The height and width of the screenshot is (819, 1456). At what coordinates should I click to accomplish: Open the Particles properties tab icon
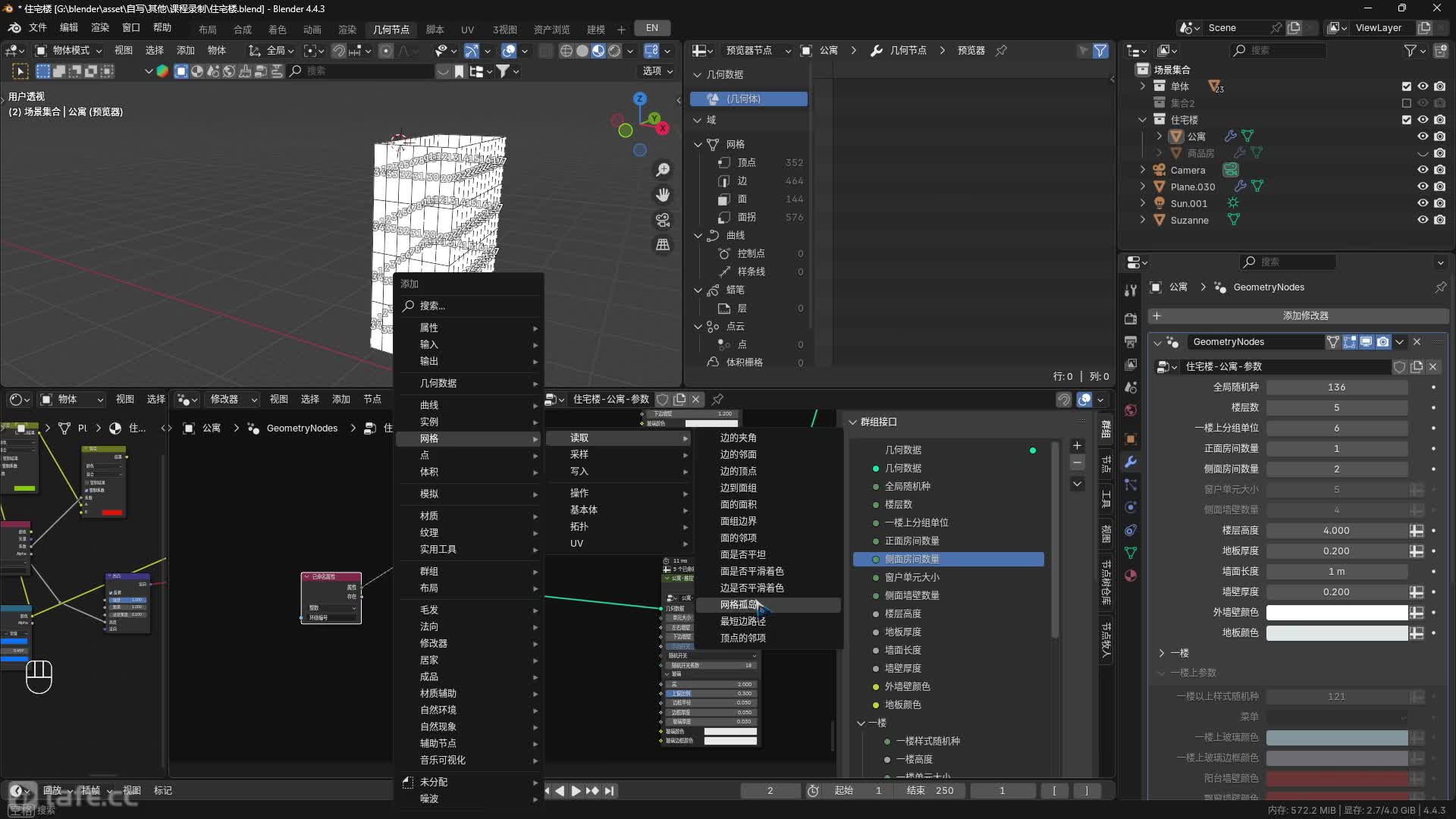[x=1131, y=485]
